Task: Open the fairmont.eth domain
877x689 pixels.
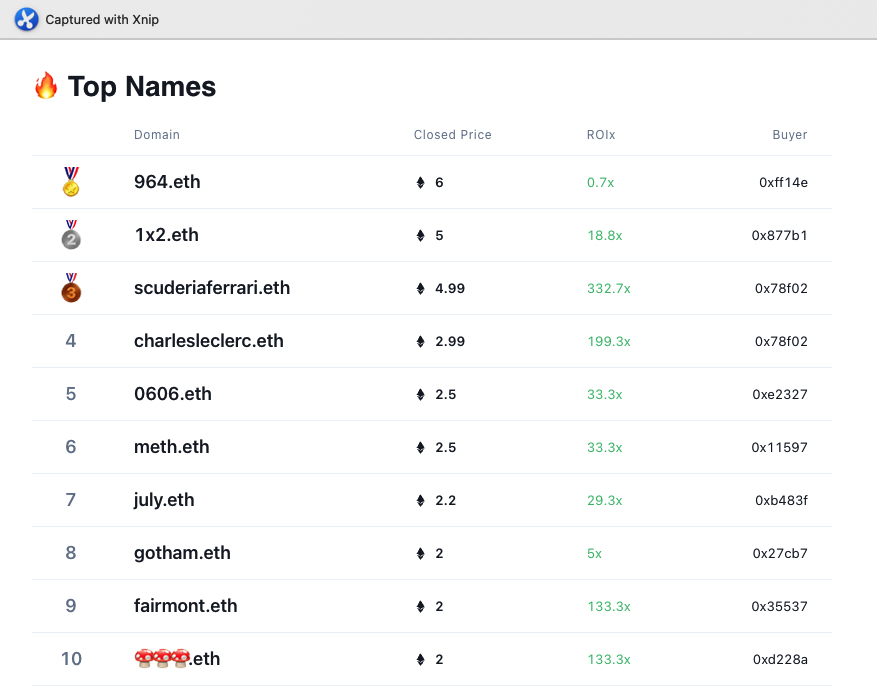Action: (186, 606)
